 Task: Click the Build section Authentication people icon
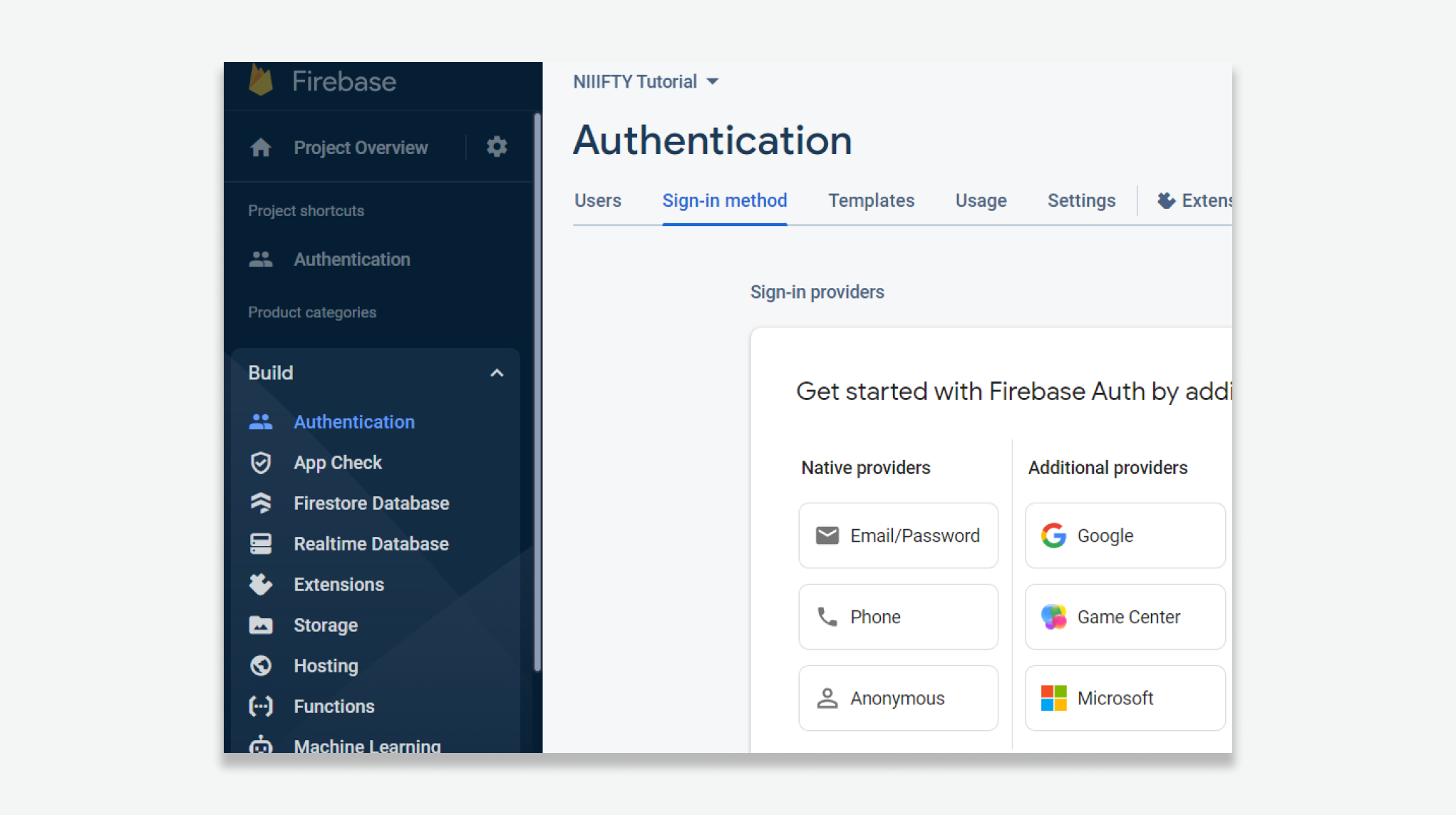click(261, 421)
